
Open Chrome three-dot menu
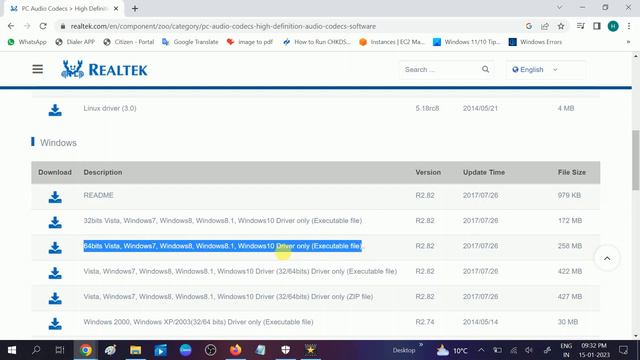coord(629,26)
